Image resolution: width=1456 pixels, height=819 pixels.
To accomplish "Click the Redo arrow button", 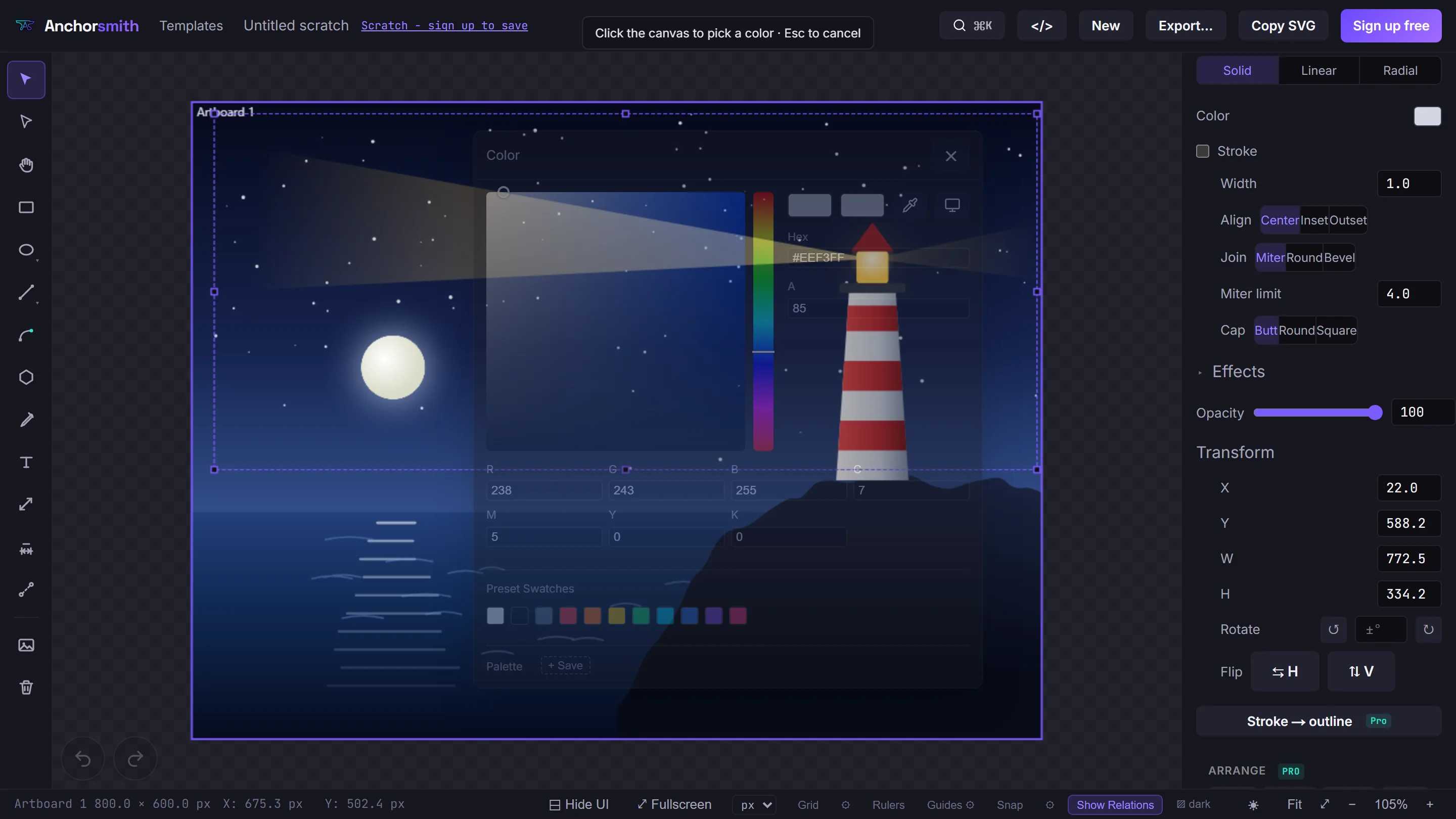I will coord(135,758).
